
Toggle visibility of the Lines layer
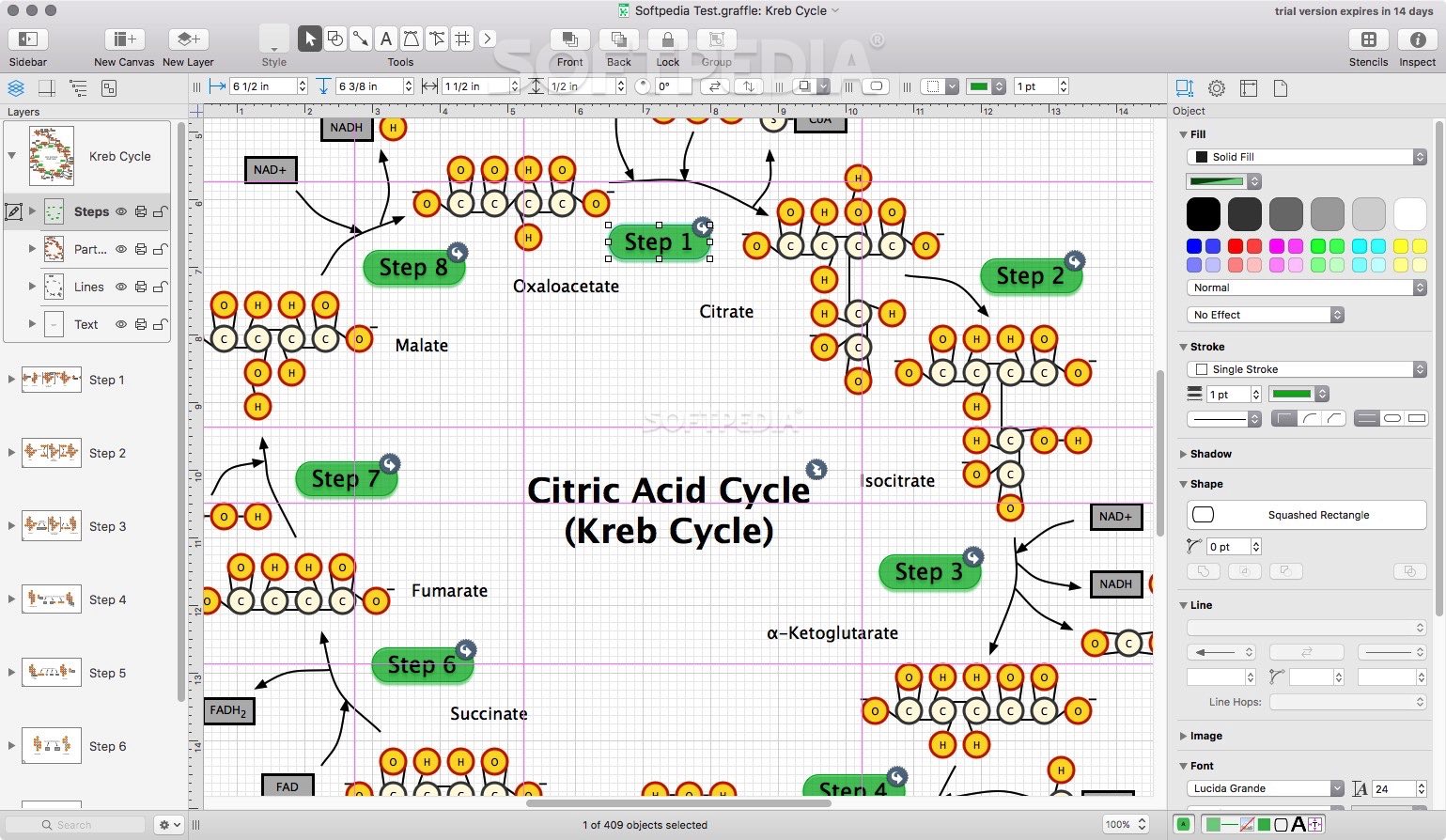[121, 287]
